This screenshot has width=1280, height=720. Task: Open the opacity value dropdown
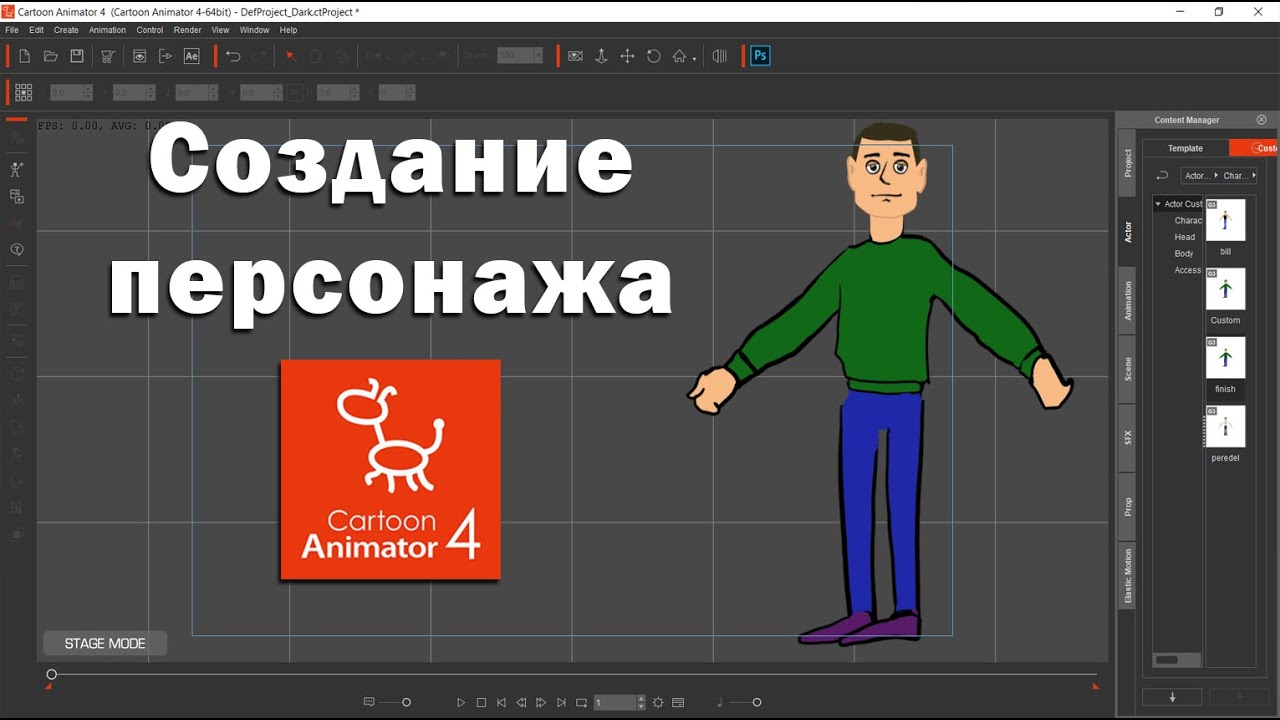538,56
